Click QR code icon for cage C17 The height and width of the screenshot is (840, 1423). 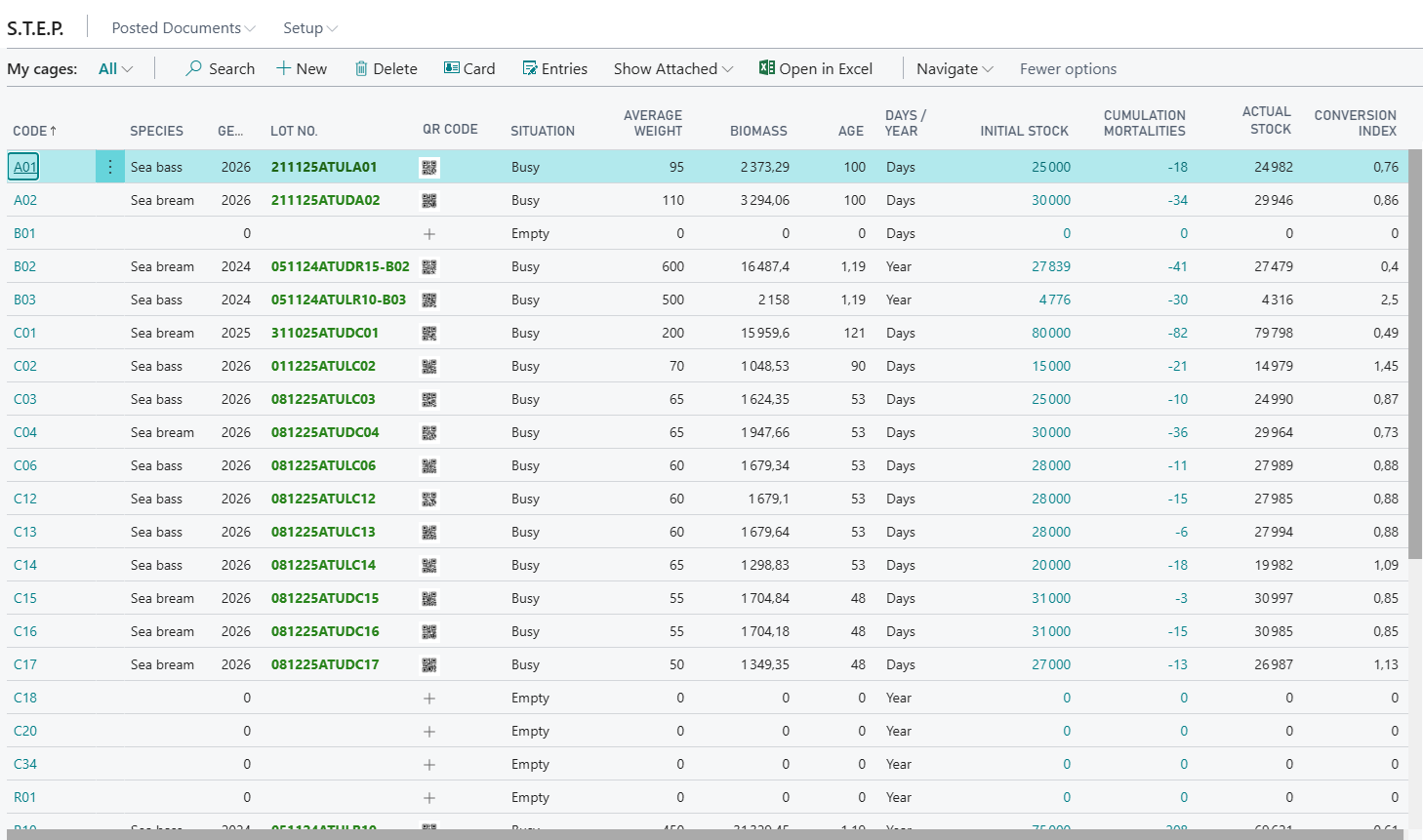[x=429, y=665]
